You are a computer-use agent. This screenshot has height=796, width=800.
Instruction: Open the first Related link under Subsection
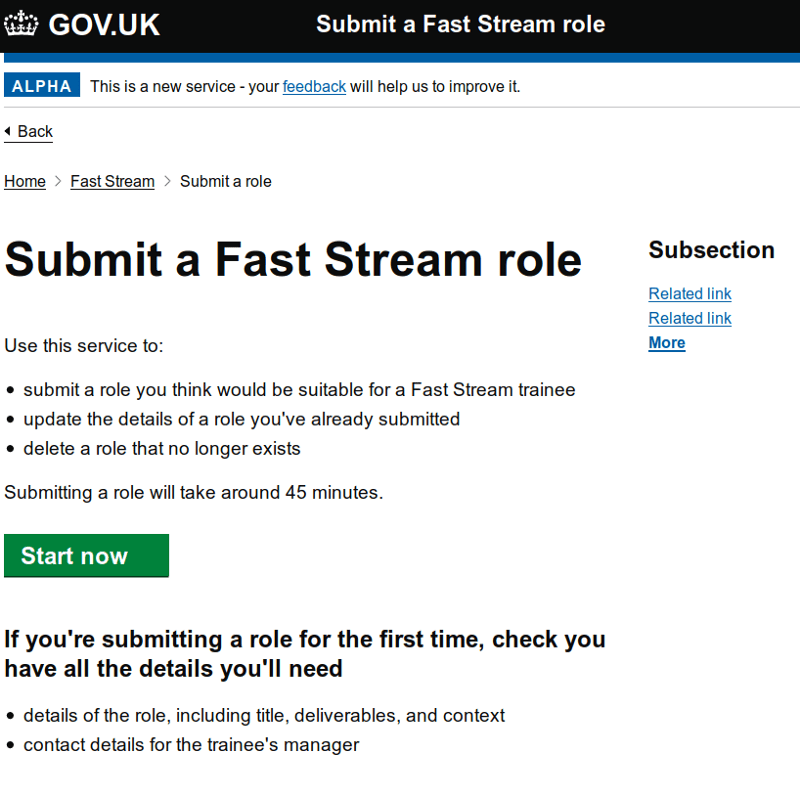coord(689,294)
